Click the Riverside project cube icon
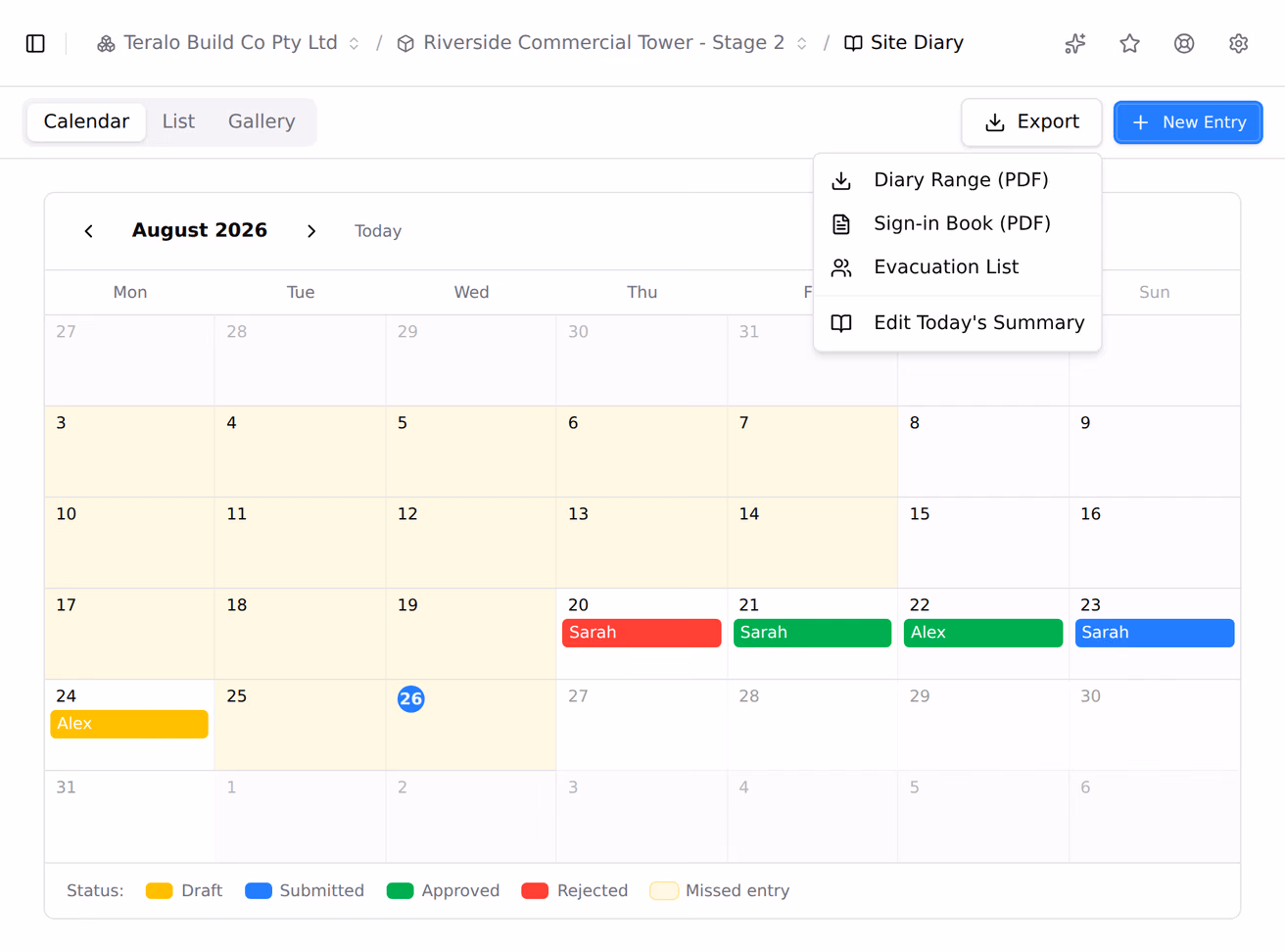The width and height of the screenshot is (1285, 952). tap(405, 43)
